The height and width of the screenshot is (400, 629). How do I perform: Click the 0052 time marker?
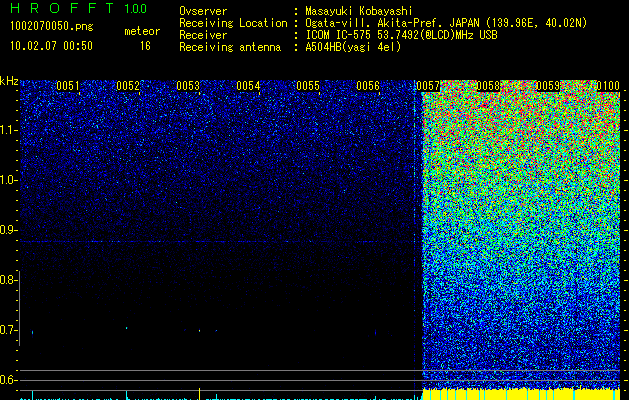click(128, 86)
